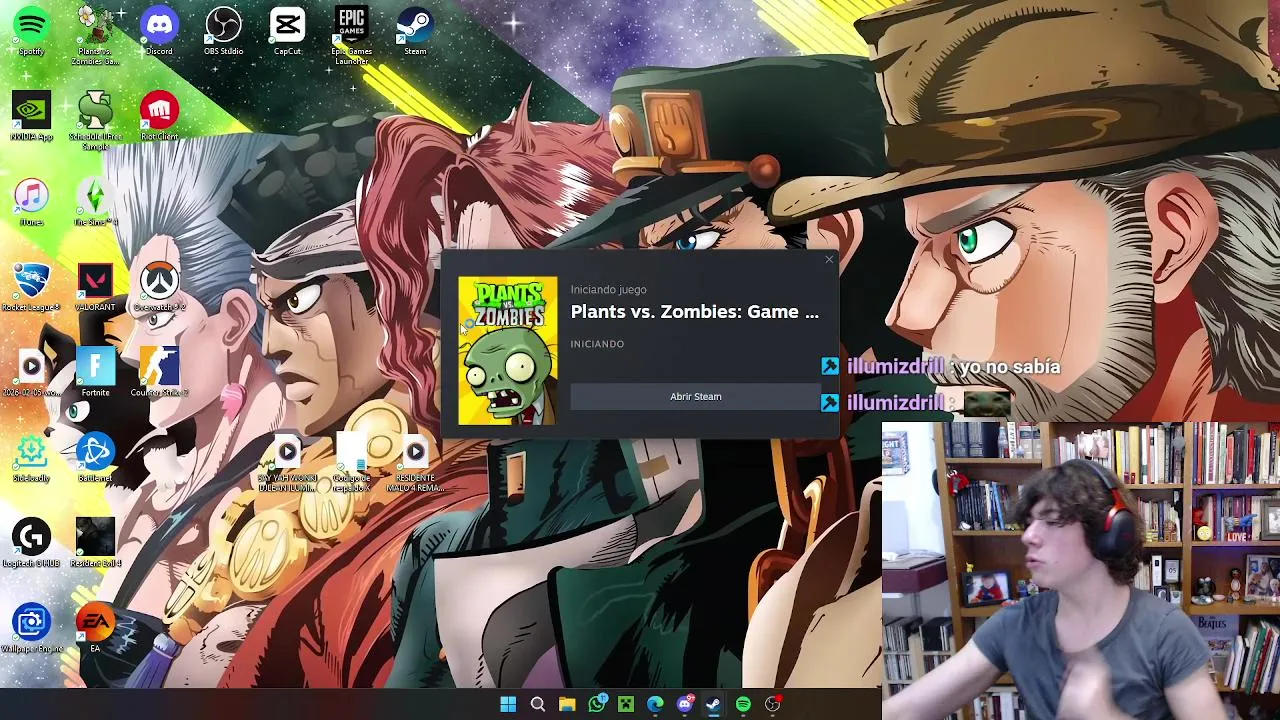This screenshot has width=1280, height=720.
Task: Open the Steam desktop shortcut
Action: 415,31
